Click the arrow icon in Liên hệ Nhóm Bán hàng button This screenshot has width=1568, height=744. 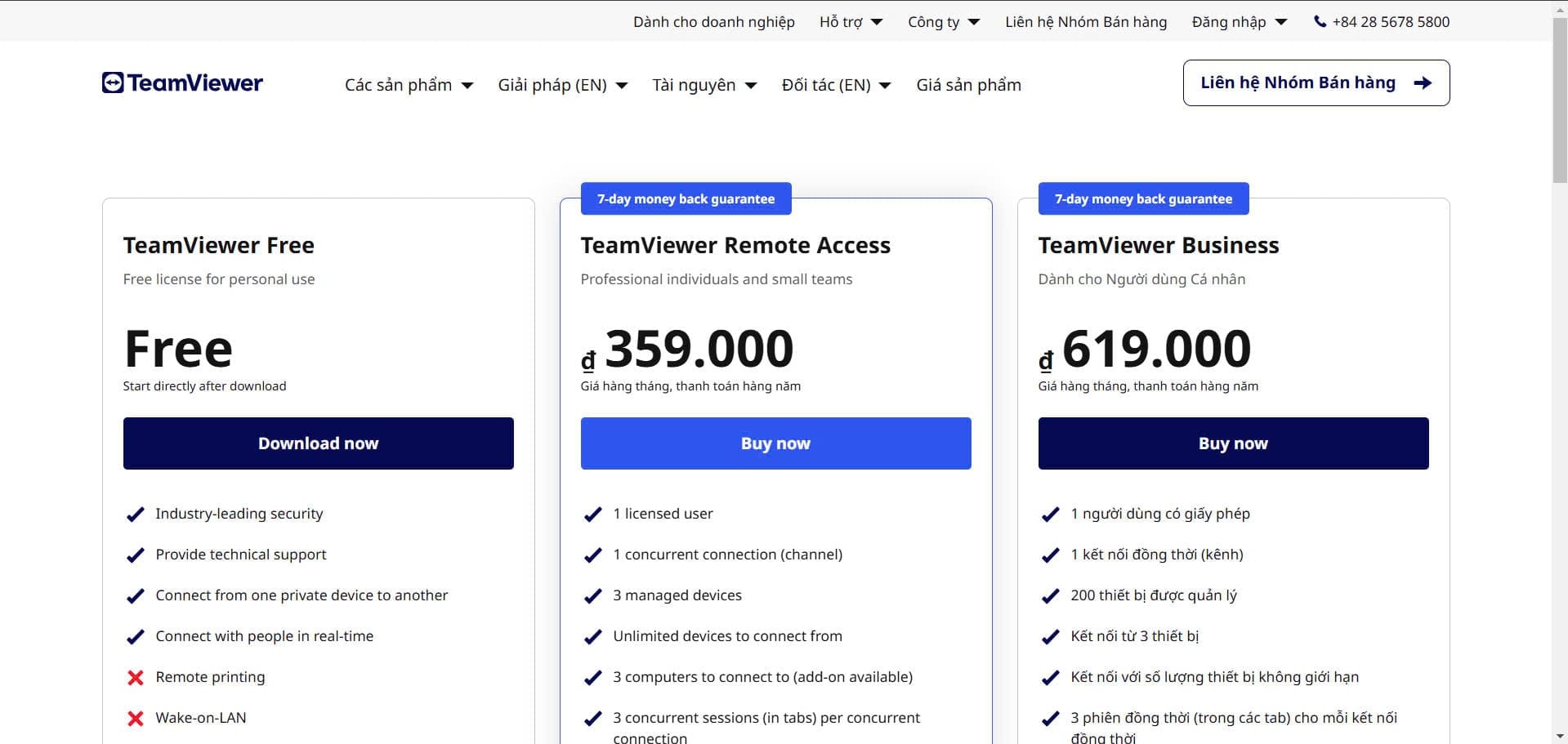[1423, 82]
